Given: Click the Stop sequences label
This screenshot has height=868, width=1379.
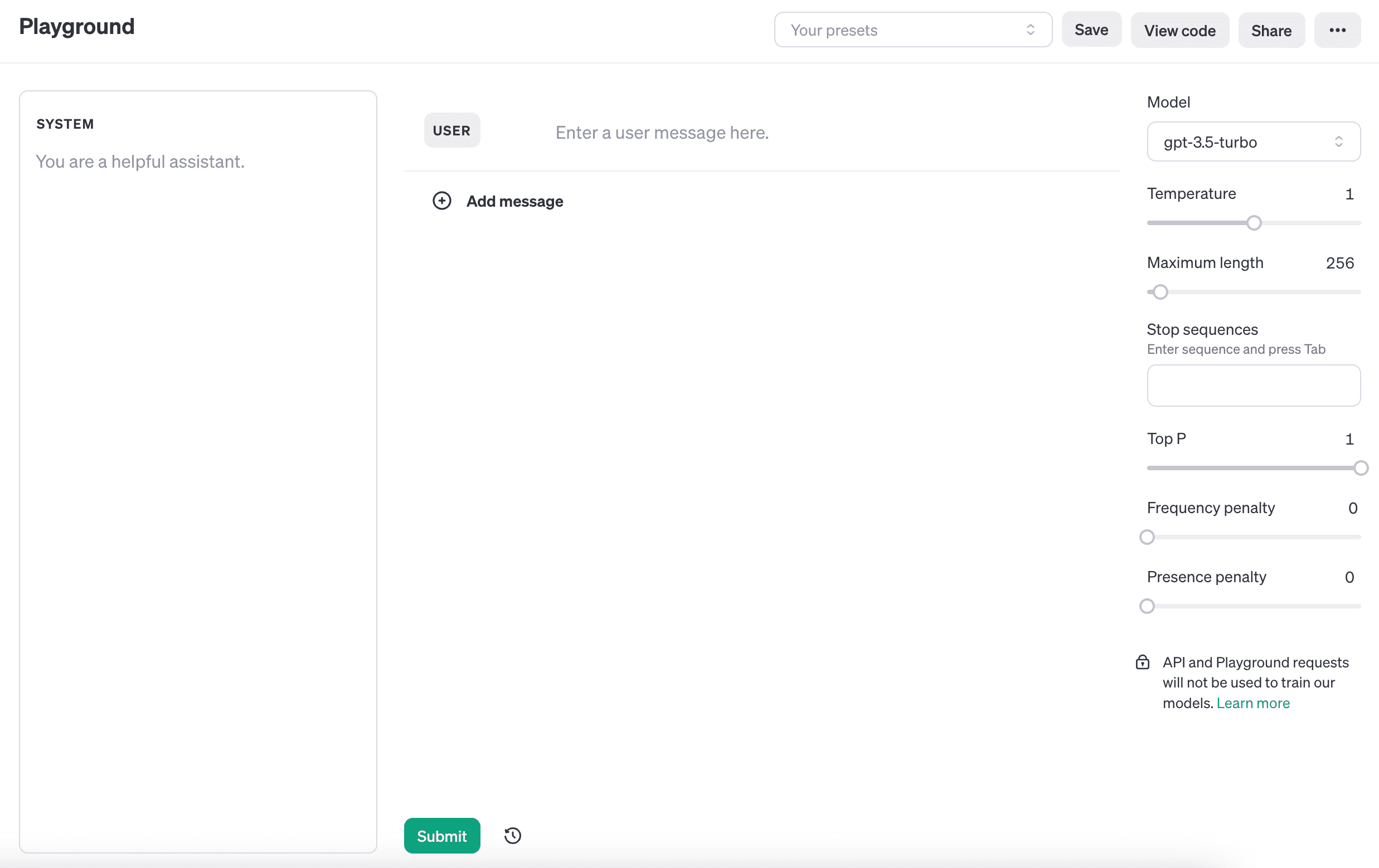Looking at the screenshot, I should 1202,329.
